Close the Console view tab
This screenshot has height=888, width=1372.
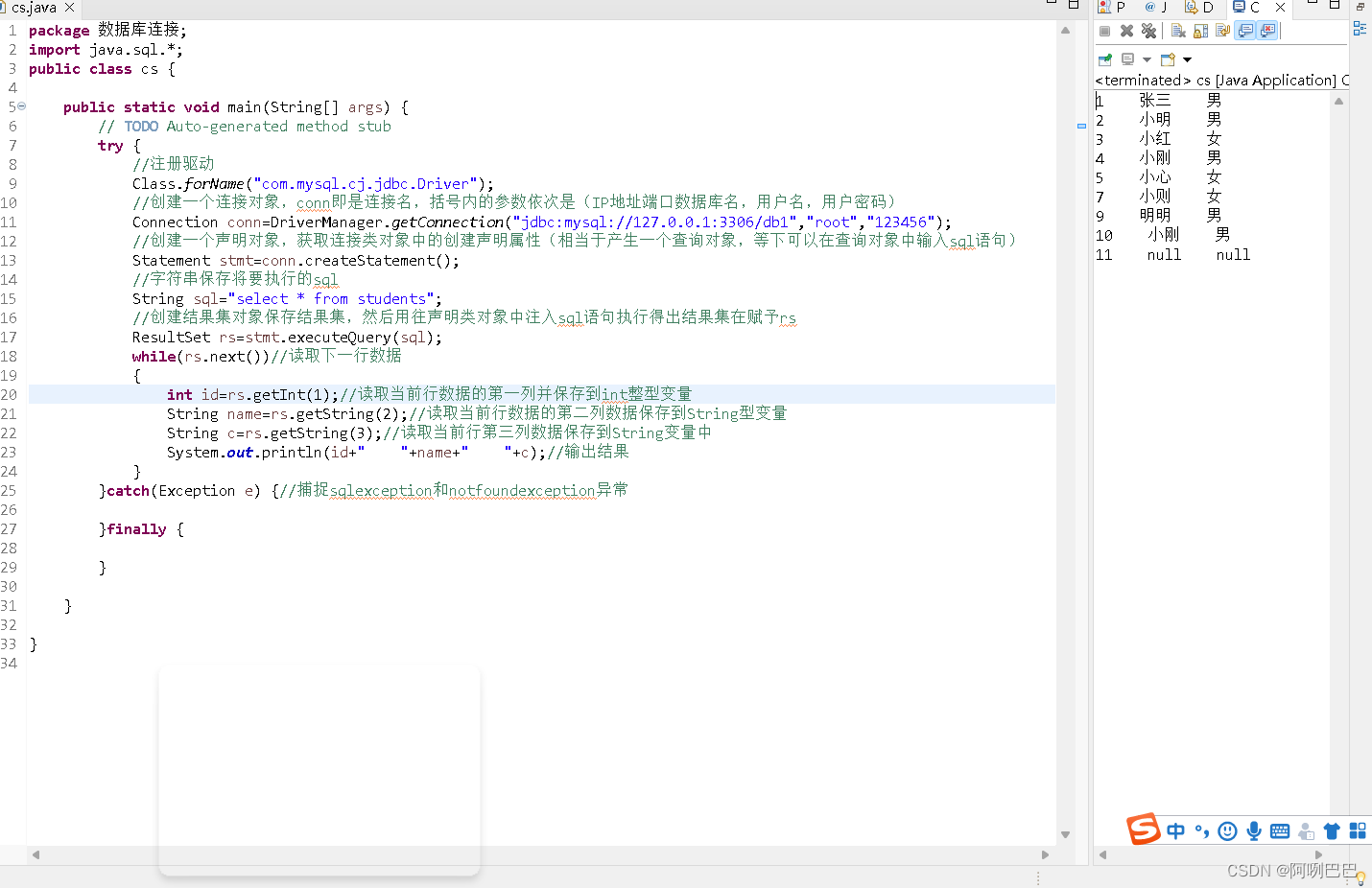pyautogui.click(x=1280, y=8)
